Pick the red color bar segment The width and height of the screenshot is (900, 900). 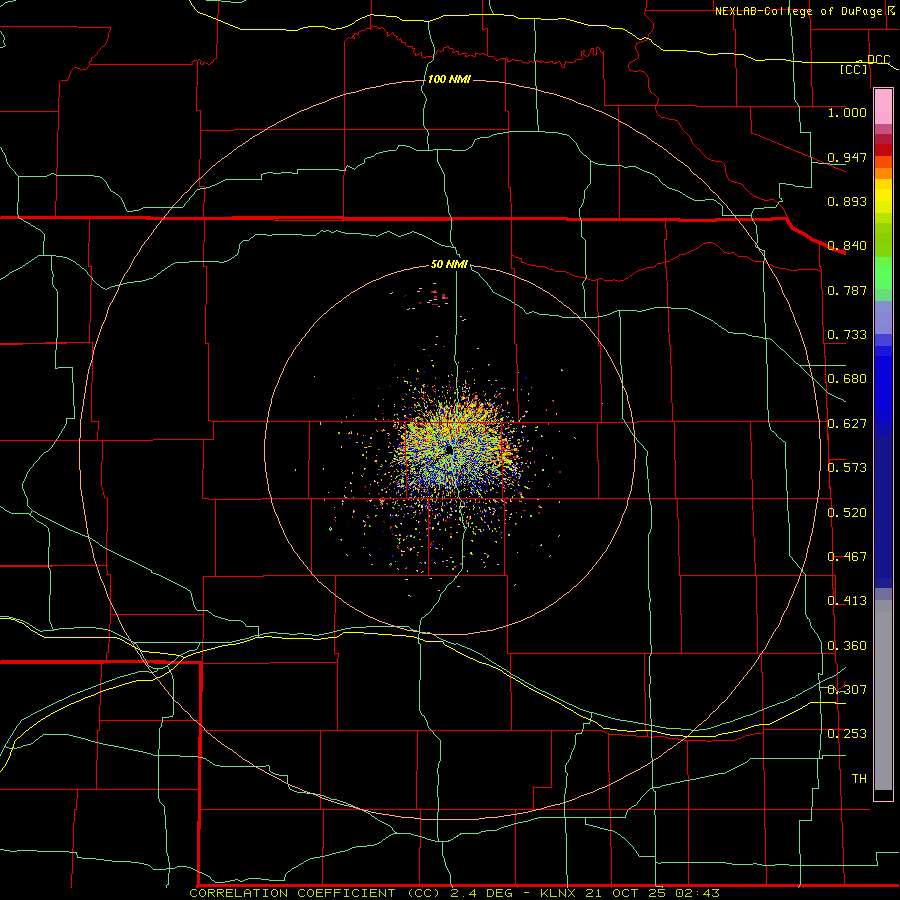pos(883,149)
